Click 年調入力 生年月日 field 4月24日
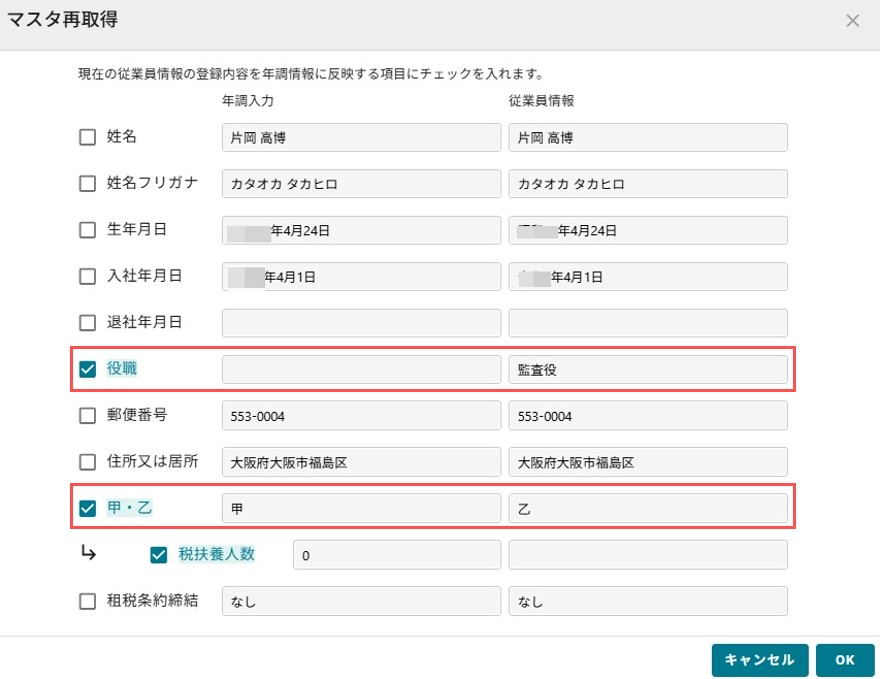The height and width of the screenshot is (679, 880). [x=361, y=231]
